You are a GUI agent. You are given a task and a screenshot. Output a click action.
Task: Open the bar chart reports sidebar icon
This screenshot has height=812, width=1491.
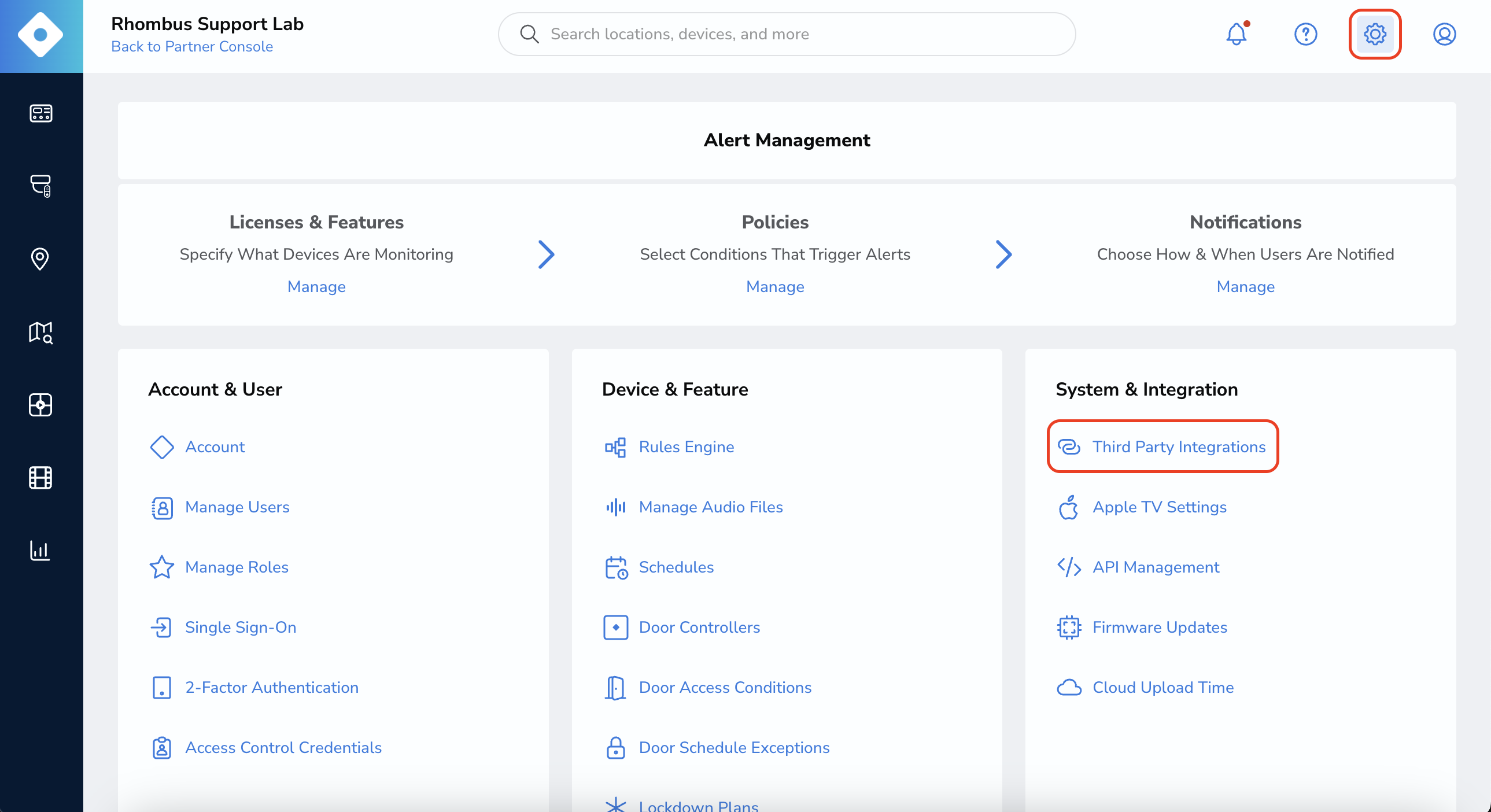(x=40, y=551)
